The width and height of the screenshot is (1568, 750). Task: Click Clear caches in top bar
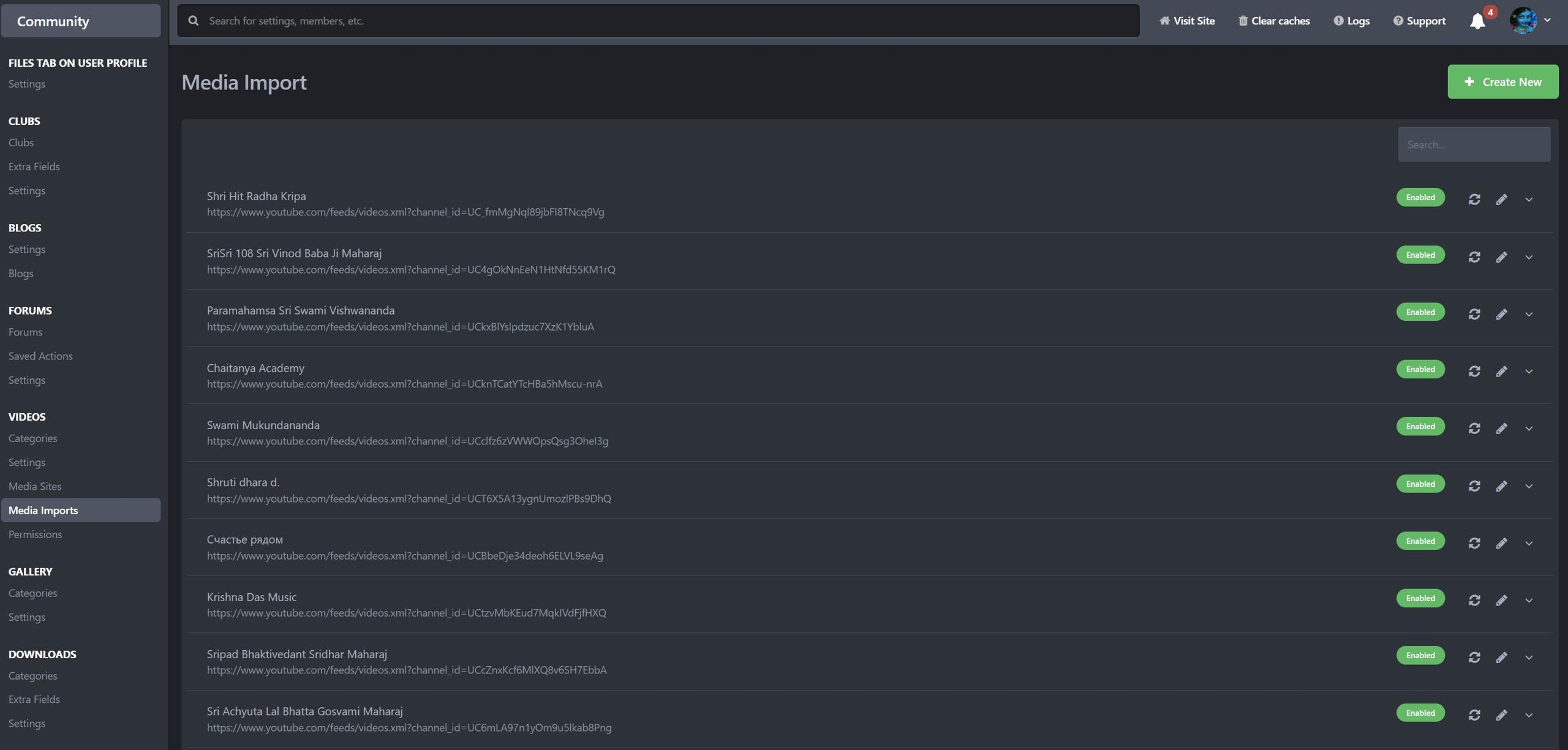tap(1274, 21)
